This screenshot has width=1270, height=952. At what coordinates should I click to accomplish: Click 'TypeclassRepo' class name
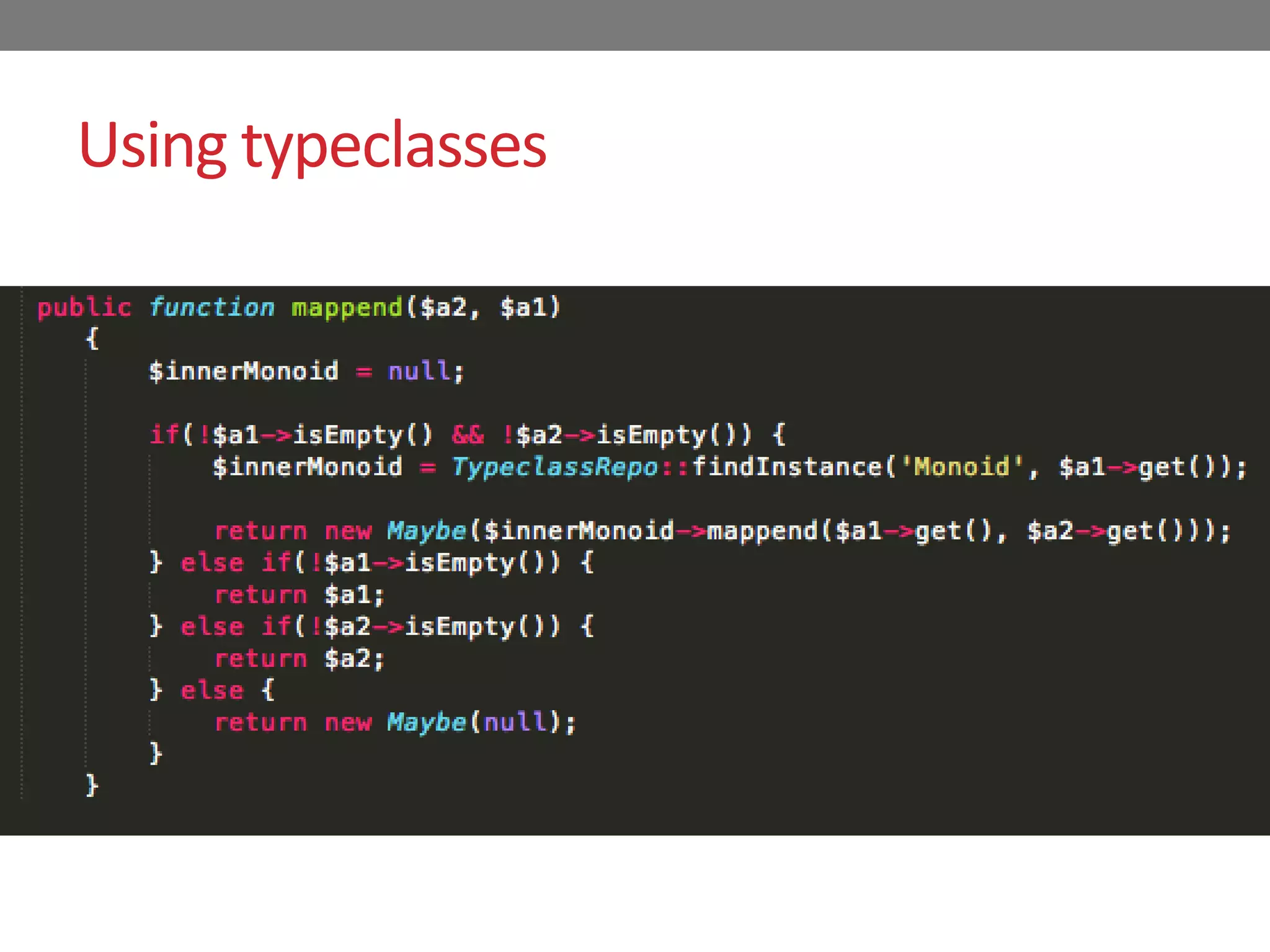coord(555,467)
